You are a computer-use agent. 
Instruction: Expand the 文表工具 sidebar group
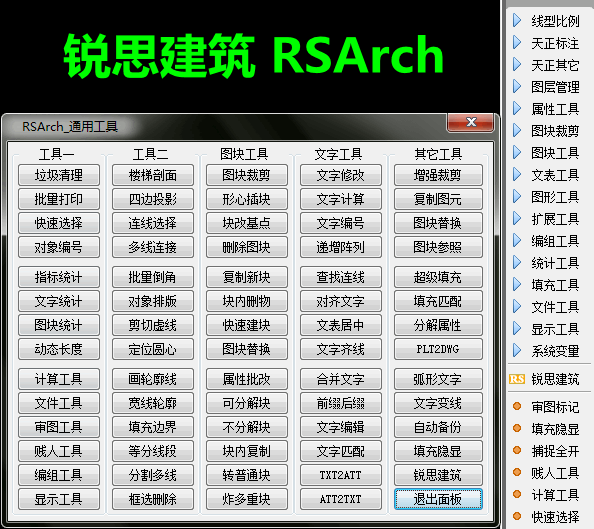[x=517, y=174]
